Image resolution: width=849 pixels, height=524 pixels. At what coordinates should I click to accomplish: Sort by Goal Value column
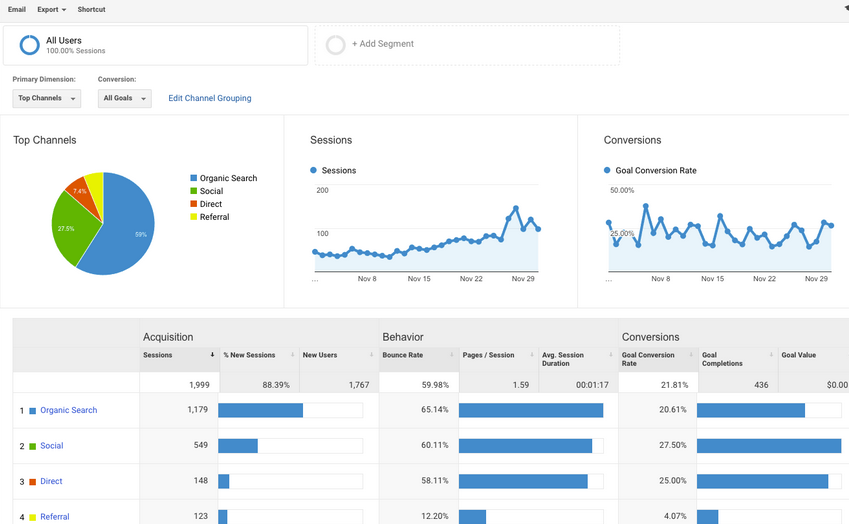(x=813, y=359)
